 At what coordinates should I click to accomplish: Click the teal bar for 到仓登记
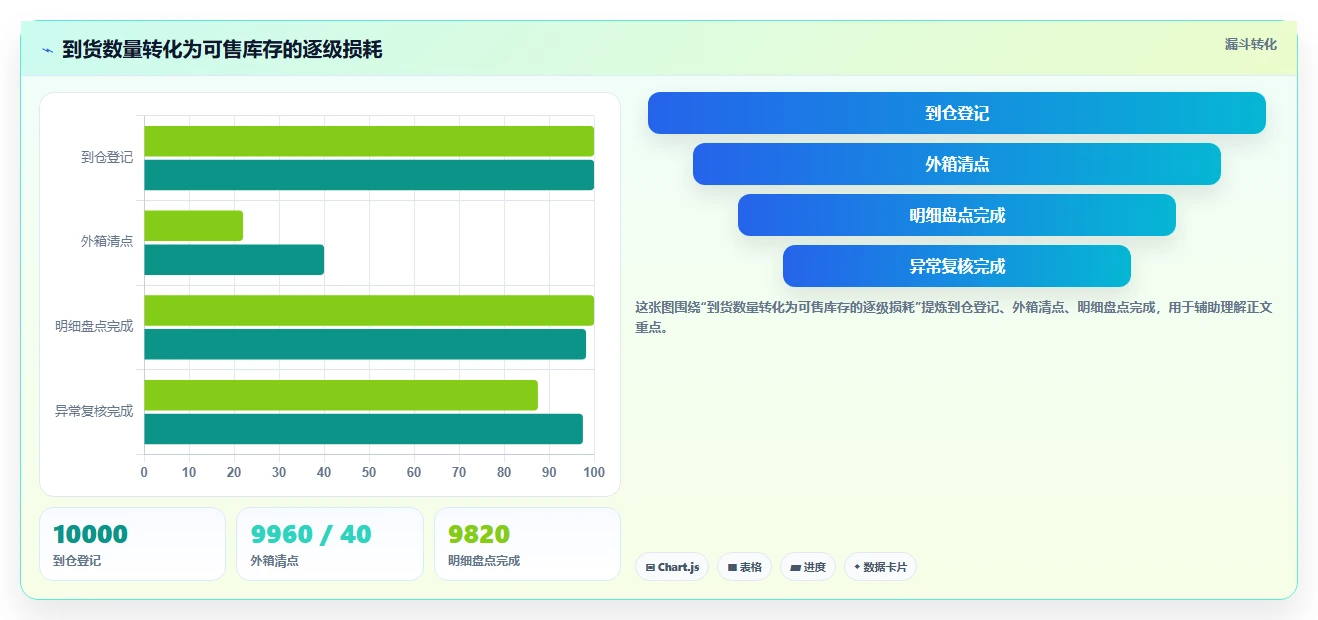tap(369, 175)
